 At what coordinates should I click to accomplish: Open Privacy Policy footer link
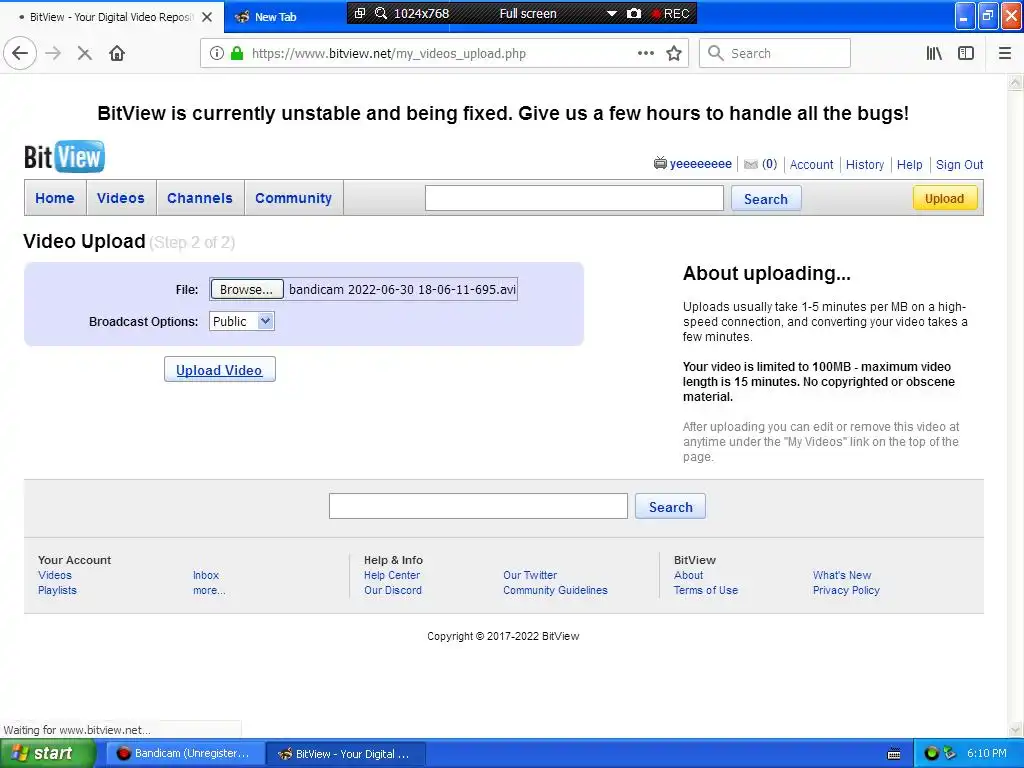[846, 590]
